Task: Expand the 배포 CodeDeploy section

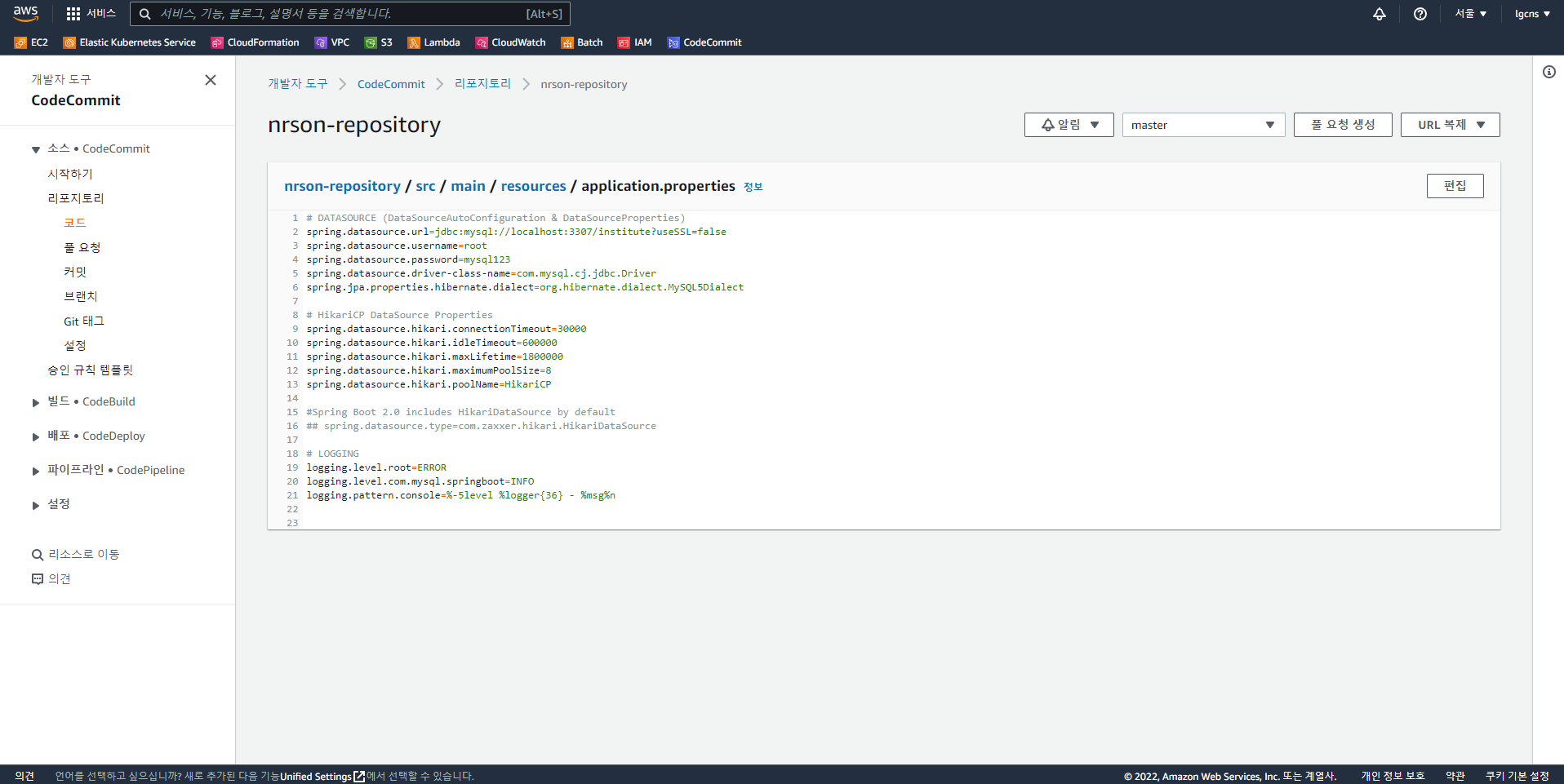Action: click(36, 436)
